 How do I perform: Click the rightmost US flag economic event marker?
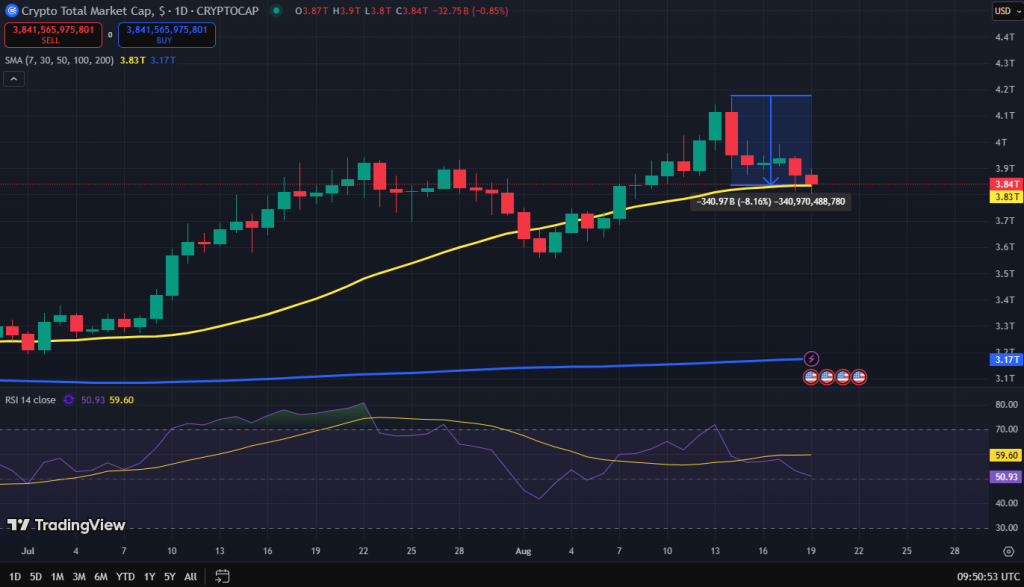pos(859,377)
